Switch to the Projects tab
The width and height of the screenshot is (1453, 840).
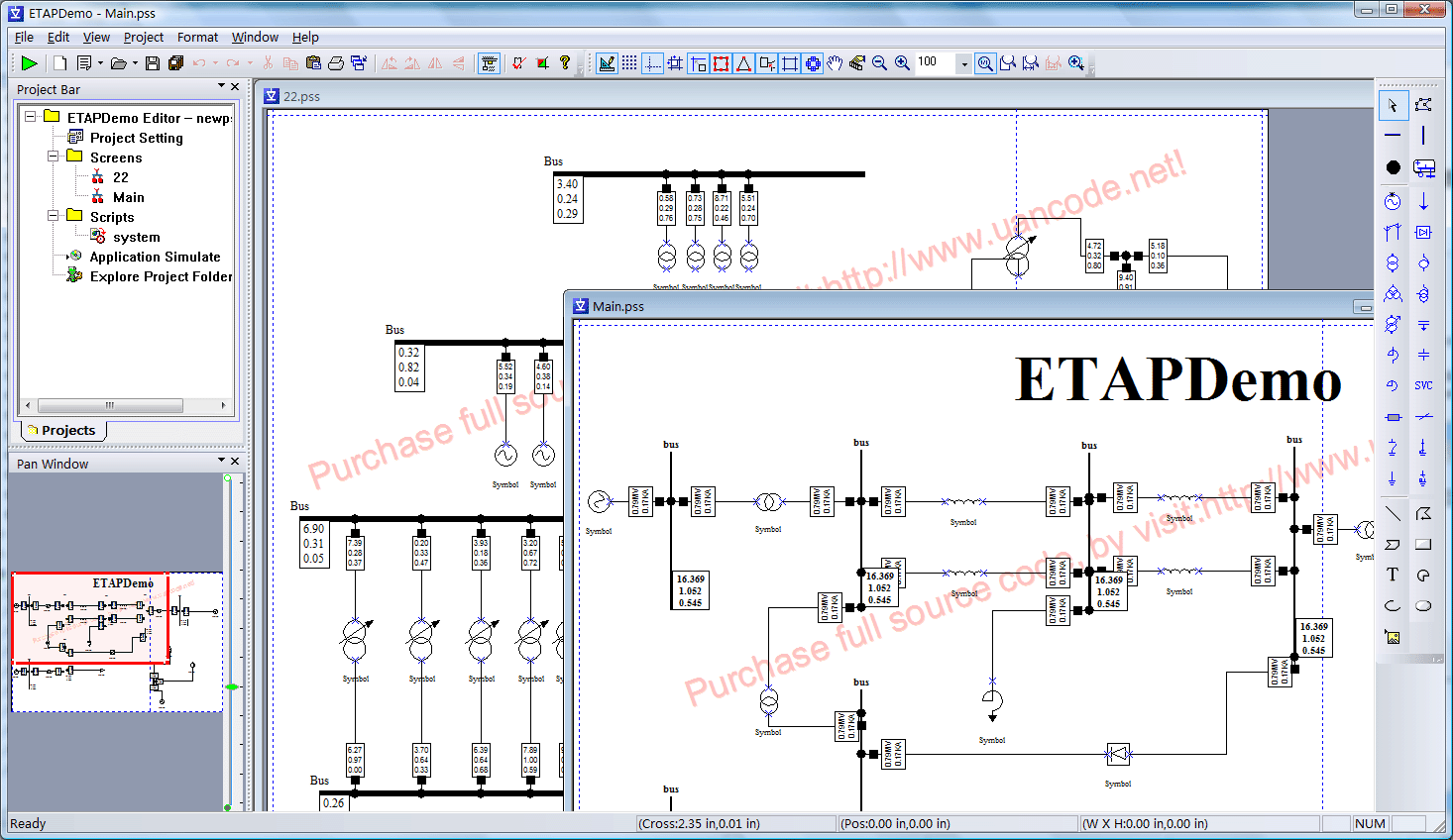coord(62,430)
